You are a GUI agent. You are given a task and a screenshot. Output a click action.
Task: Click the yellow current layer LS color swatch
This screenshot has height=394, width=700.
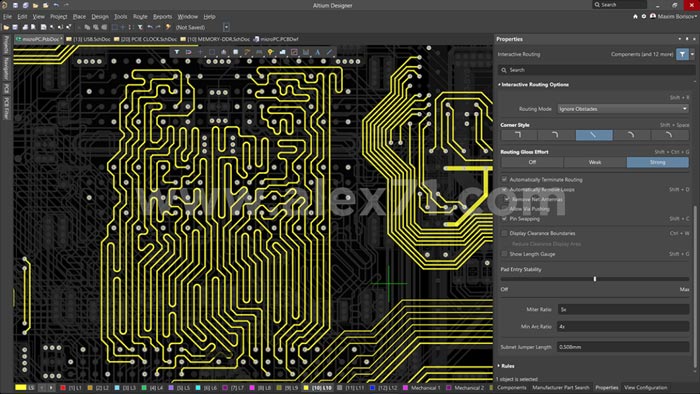coord(21,388)
